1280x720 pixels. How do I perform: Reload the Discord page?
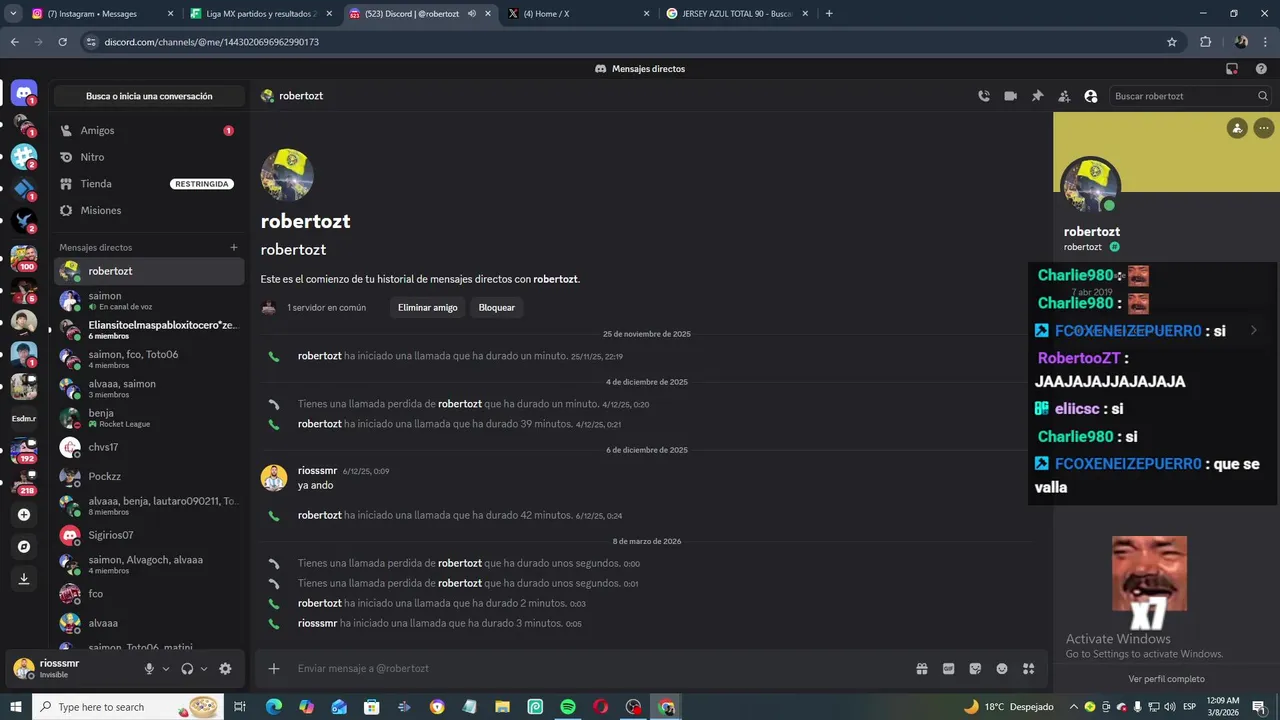[x=62, y=42]
